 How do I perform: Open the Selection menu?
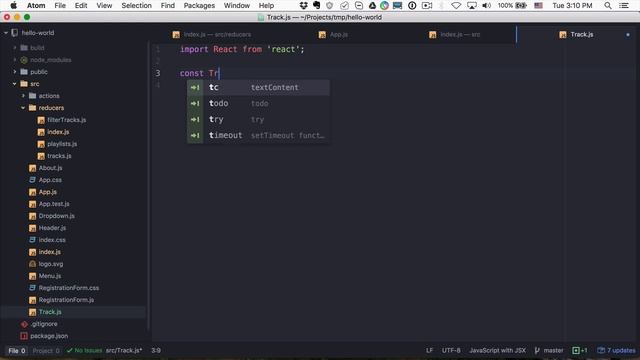coord(136,5)
